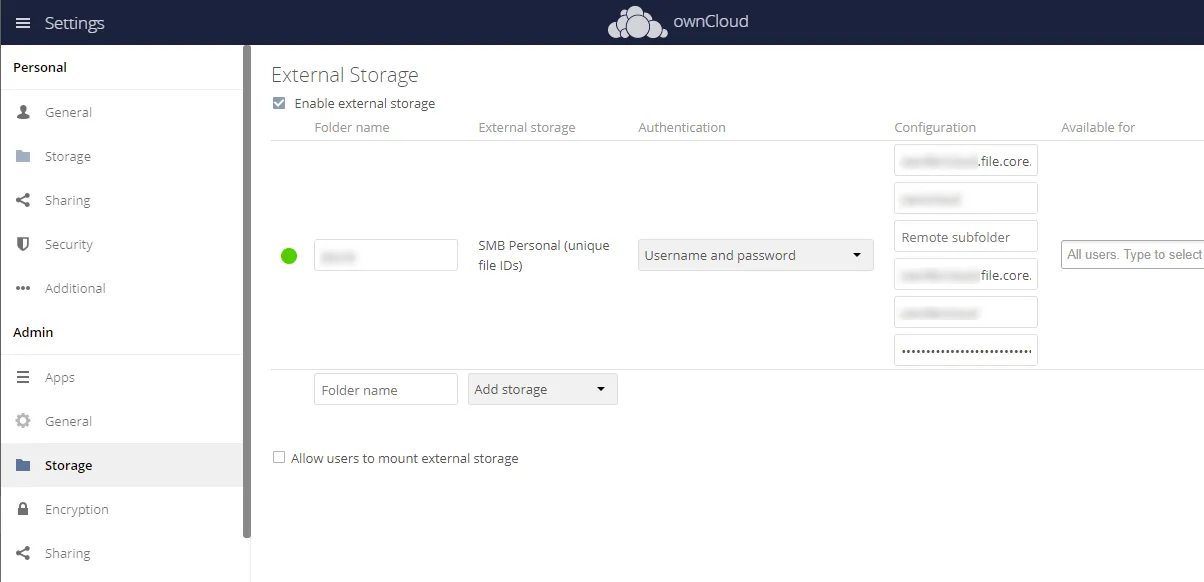The image size is (1204, 582).
Task: Click the Available for users selector field
Action: click(x=1133, y=255)
